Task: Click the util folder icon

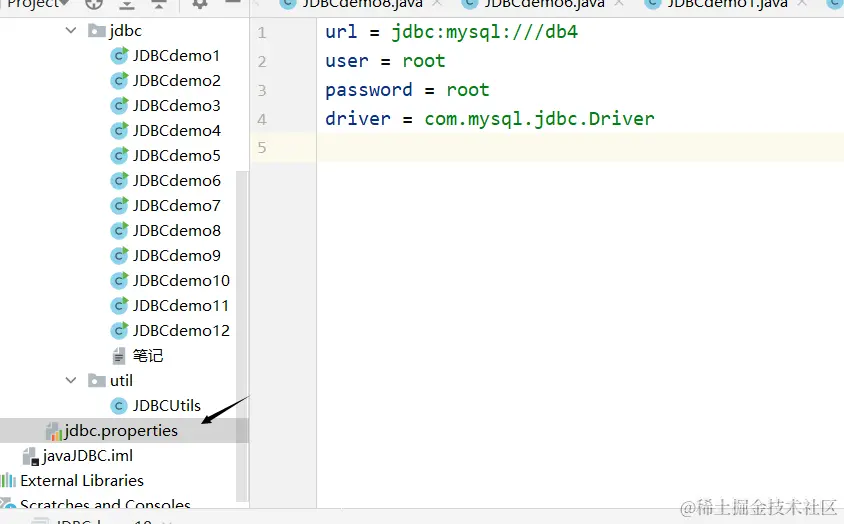Action: pos(96,381)
